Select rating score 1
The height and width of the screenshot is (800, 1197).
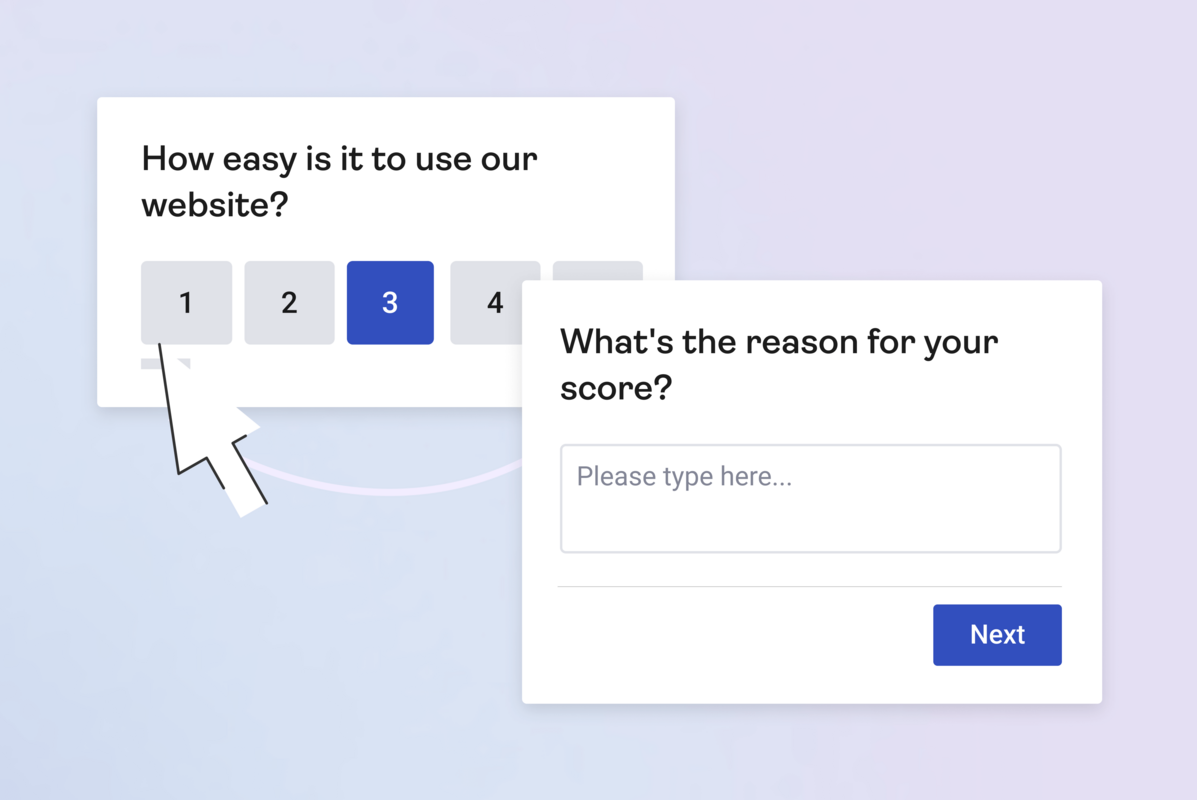pyautogui.click(x=186, y=302)
